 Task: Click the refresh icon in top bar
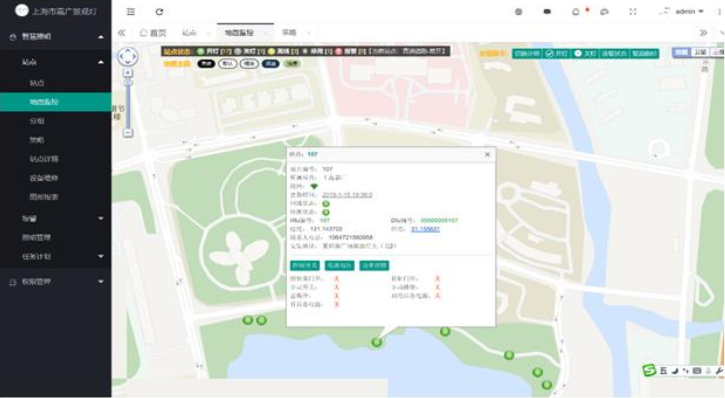[x=159, y=12]
